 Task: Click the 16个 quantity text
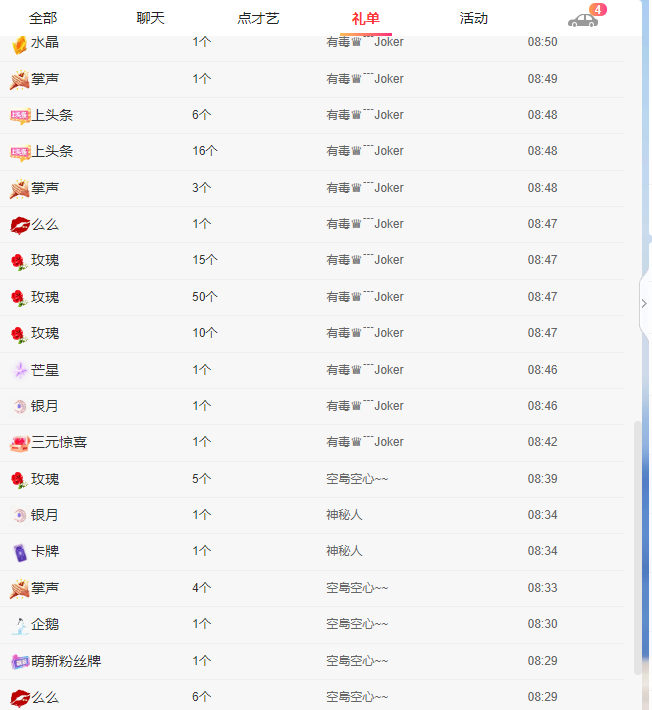click(205, 151)
